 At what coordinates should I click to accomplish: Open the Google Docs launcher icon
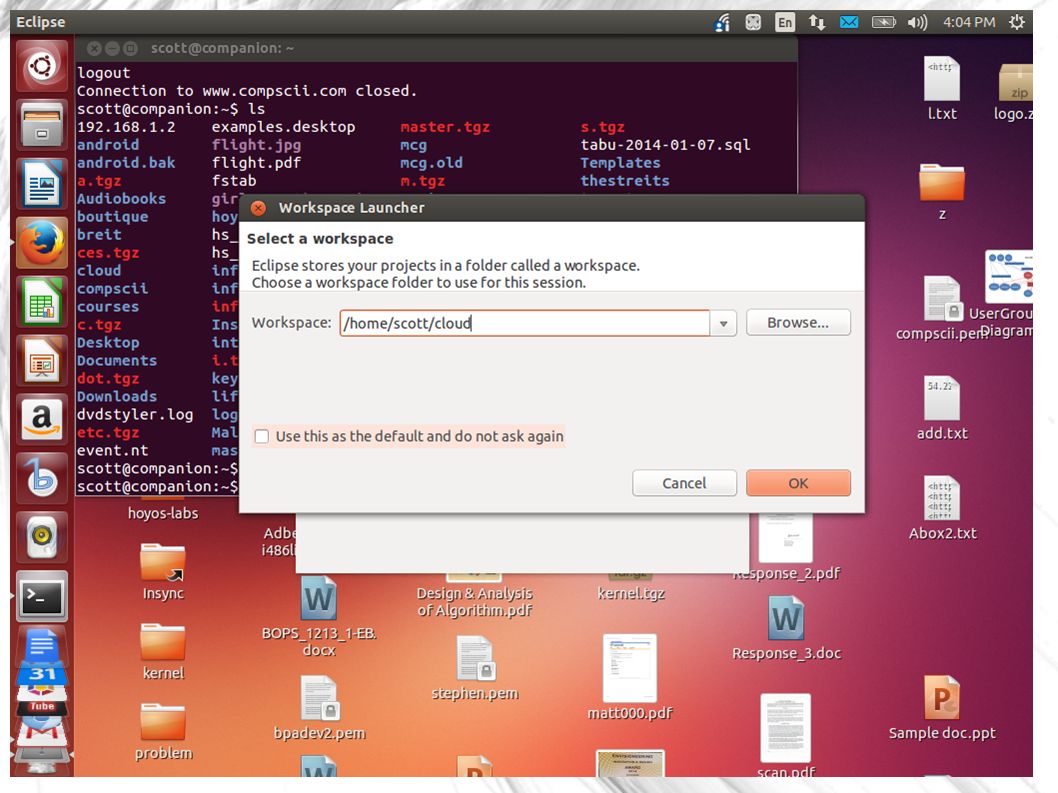pos(42,645)
